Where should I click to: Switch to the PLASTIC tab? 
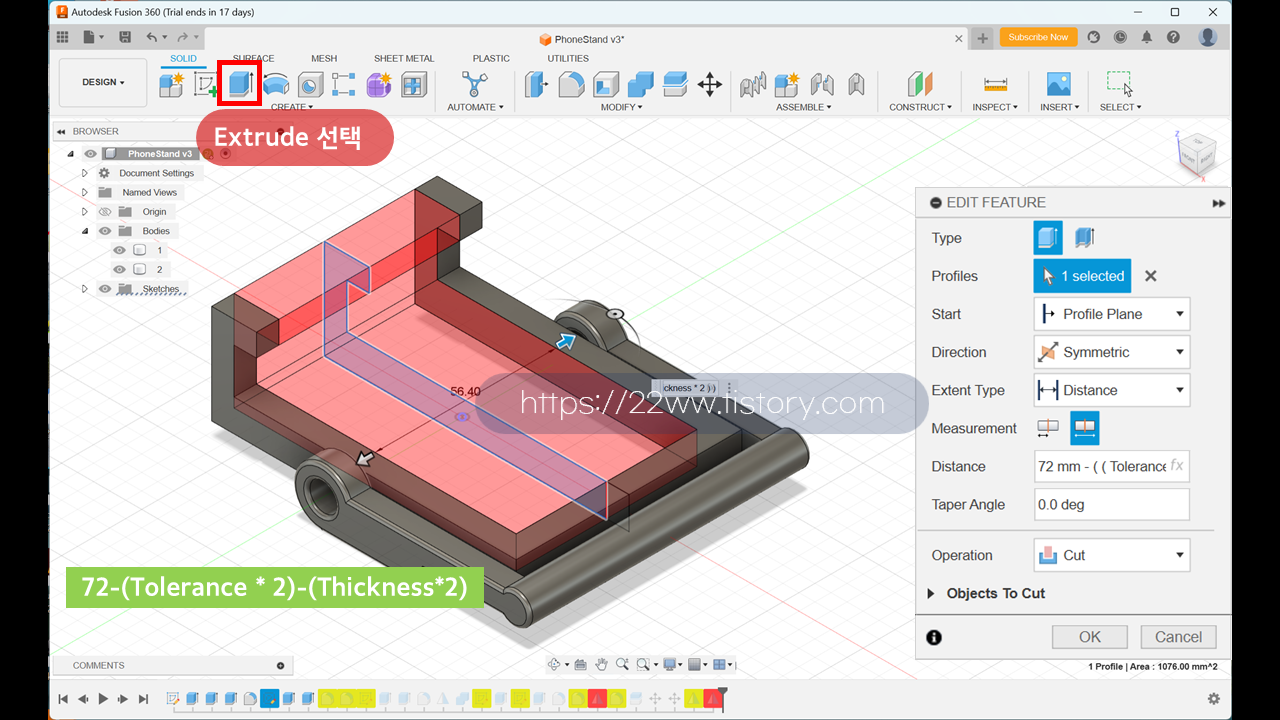[x=491, y=58]
